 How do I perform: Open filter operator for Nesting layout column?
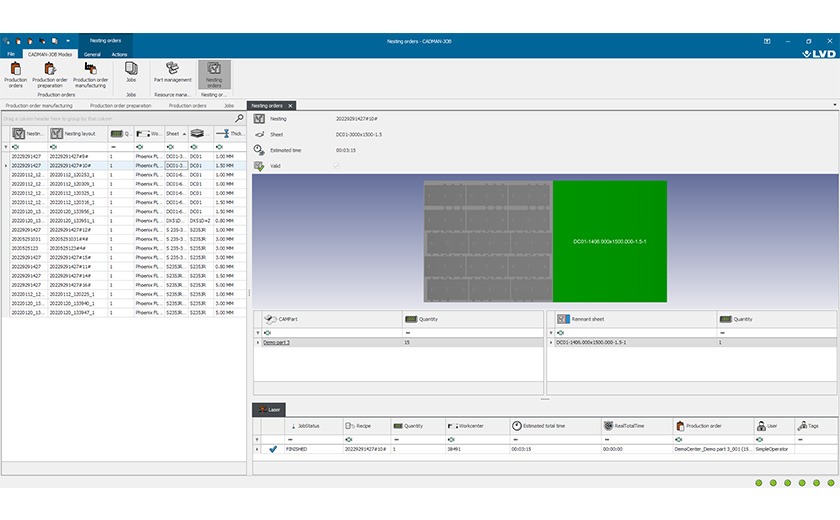coord(53,147)
